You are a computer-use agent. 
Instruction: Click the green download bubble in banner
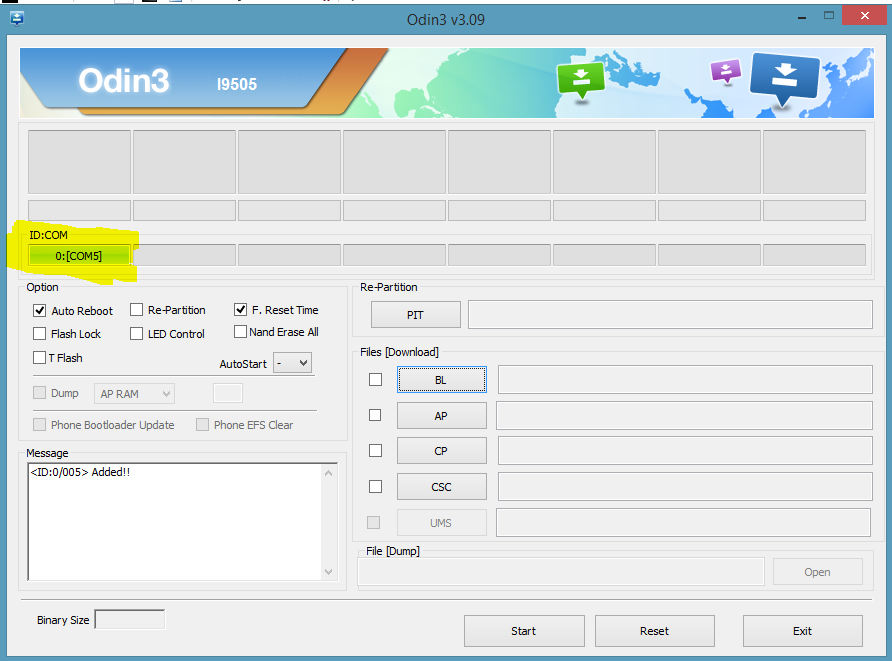click(581, 81)
